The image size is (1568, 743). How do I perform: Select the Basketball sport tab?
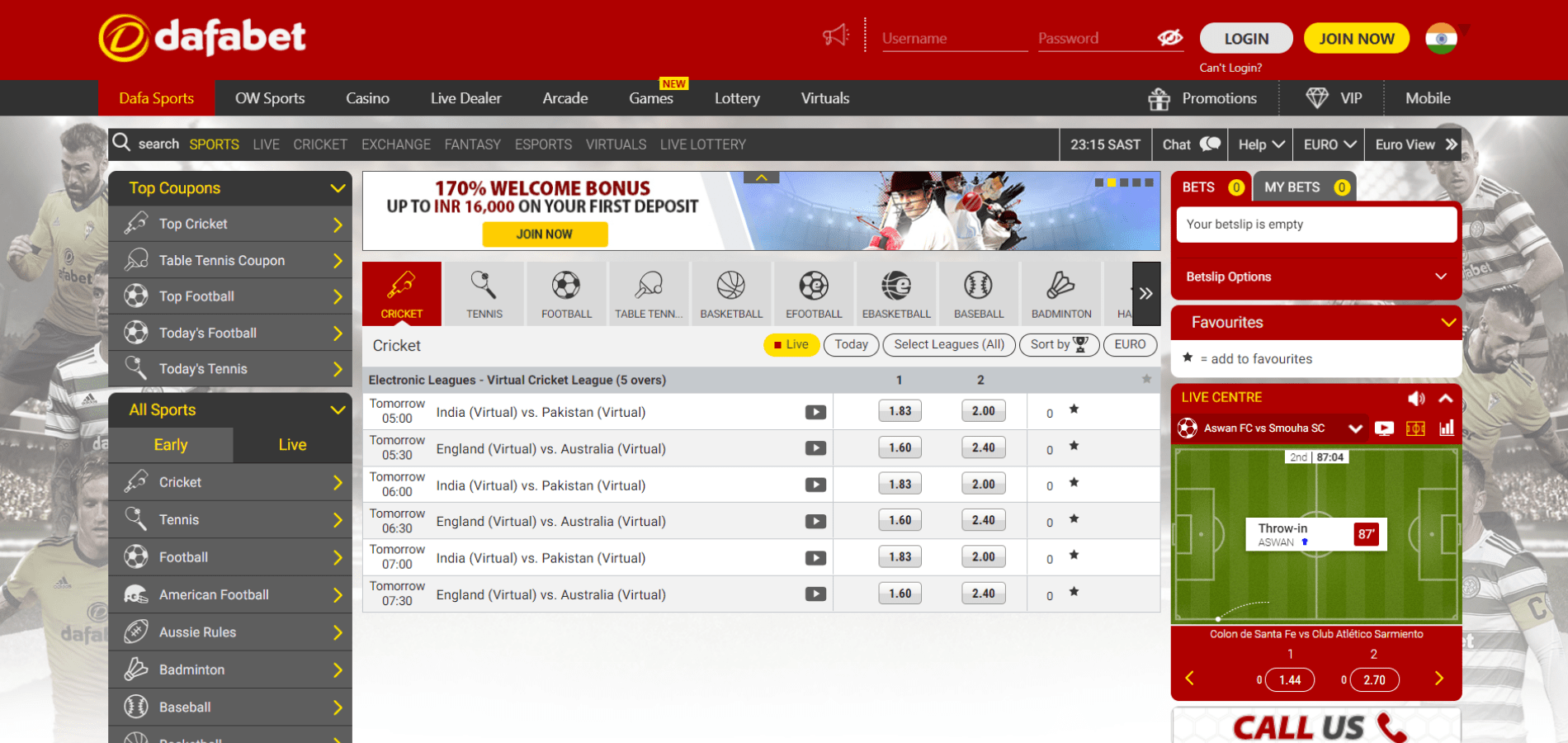coord(732,293)
